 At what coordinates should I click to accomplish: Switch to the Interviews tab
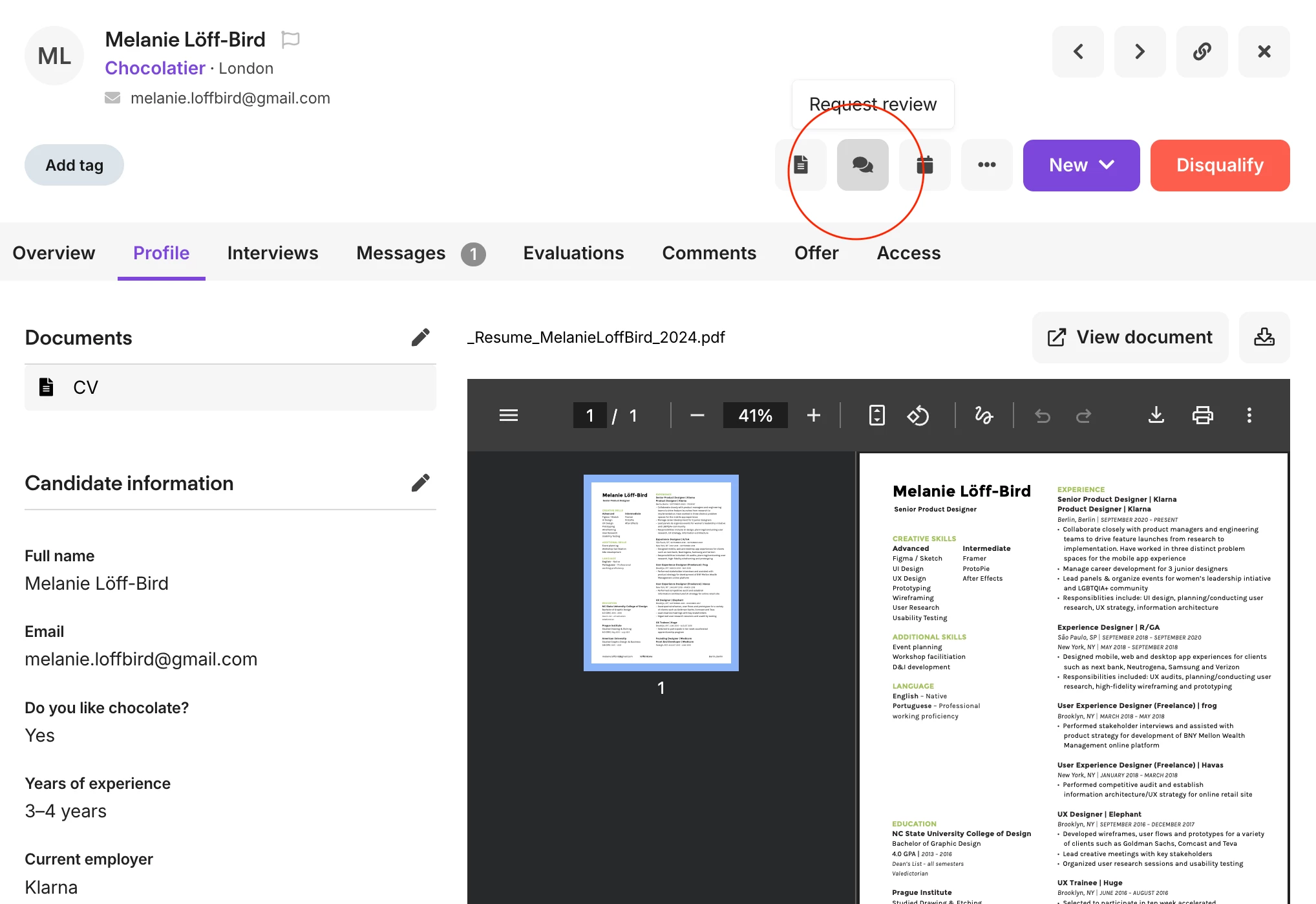click(272, 253)
